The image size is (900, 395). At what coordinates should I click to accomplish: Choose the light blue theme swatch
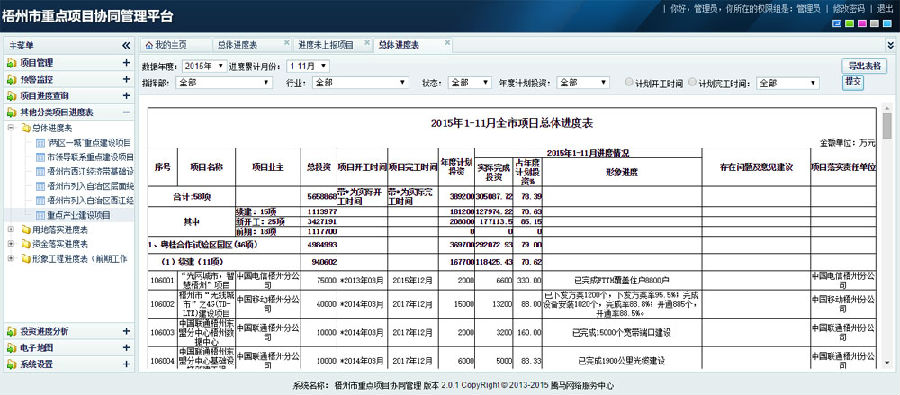click(887, 24)
